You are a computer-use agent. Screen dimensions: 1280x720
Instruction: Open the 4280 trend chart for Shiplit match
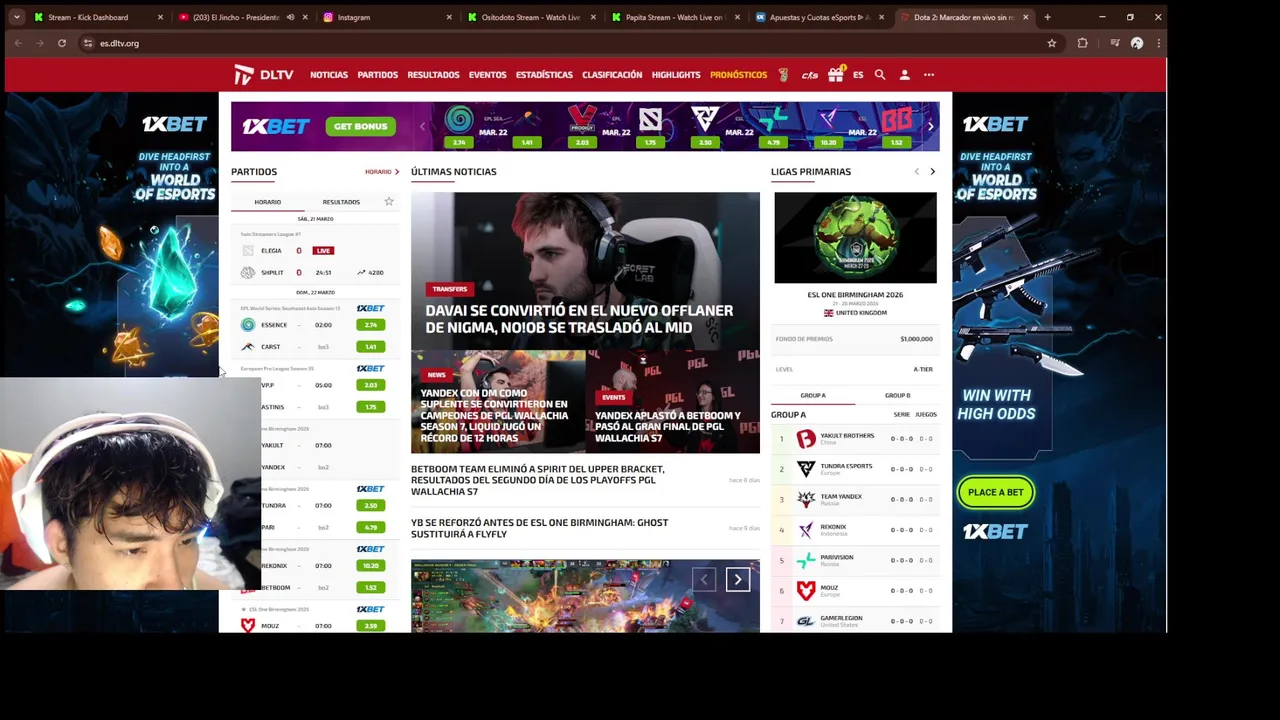[370, 272]
